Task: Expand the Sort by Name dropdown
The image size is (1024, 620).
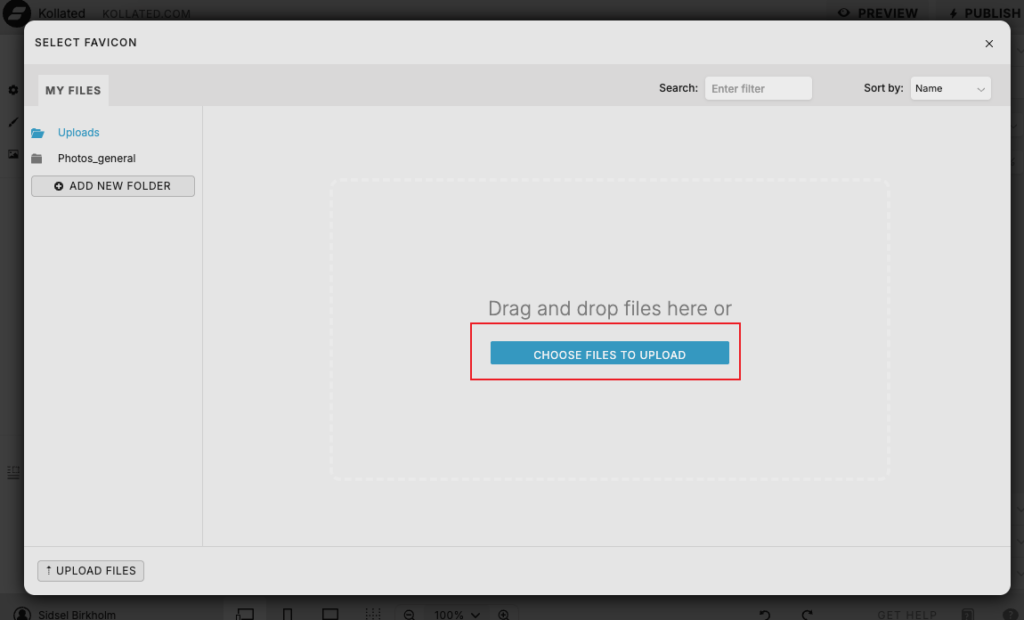Action: [950, 89]
